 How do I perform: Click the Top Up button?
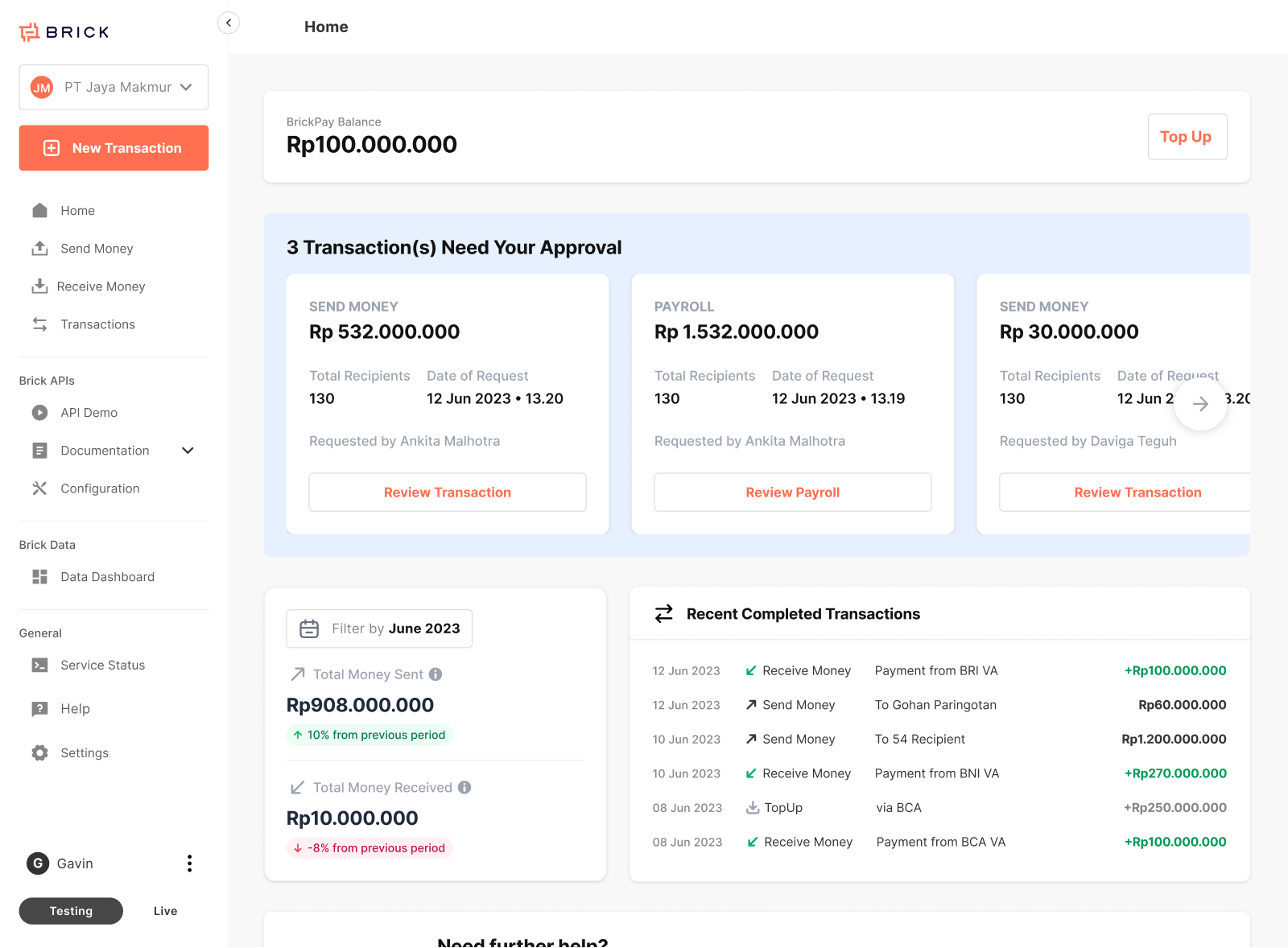1187,137
